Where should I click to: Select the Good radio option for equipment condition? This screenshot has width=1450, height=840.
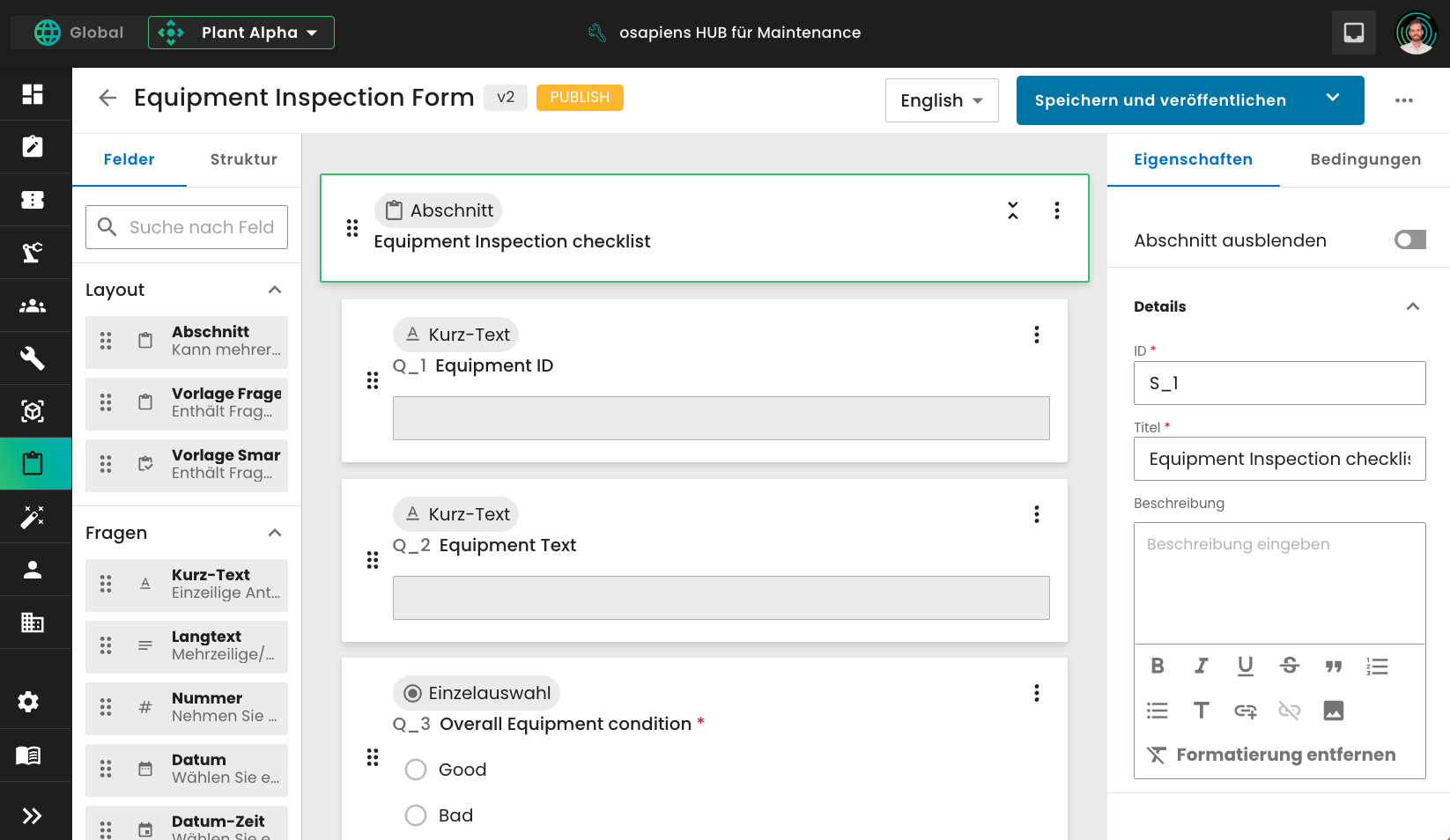click(x=415, y=770)
